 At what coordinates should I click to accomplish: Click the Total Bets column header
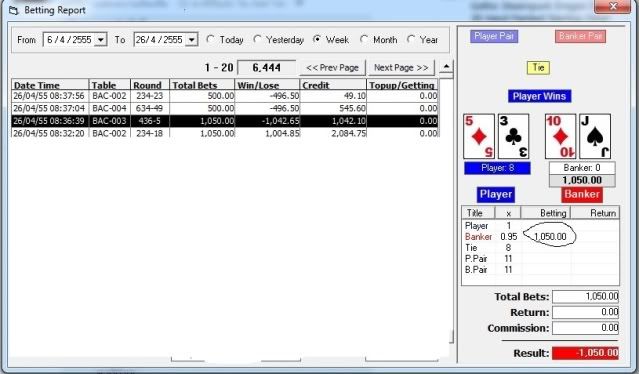pos(202,85)
